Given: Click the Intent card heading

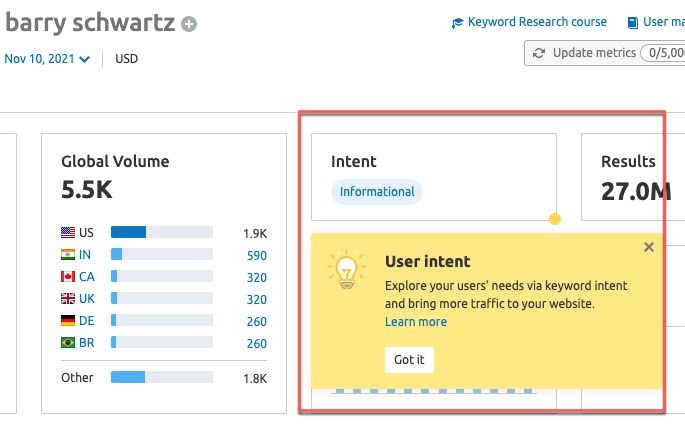Looking at the screenshot, I should tap(353, 162).
